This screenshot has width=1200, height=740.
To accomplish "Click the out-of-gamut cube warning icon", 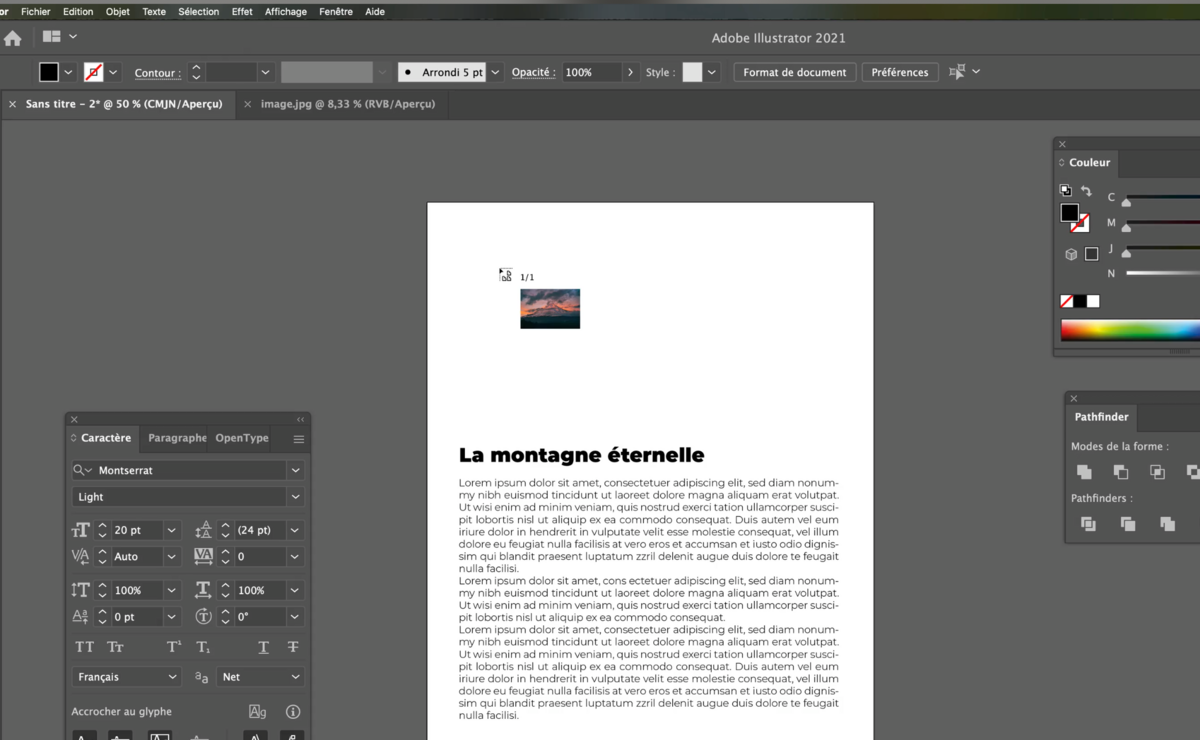I will click(1071, 254).
